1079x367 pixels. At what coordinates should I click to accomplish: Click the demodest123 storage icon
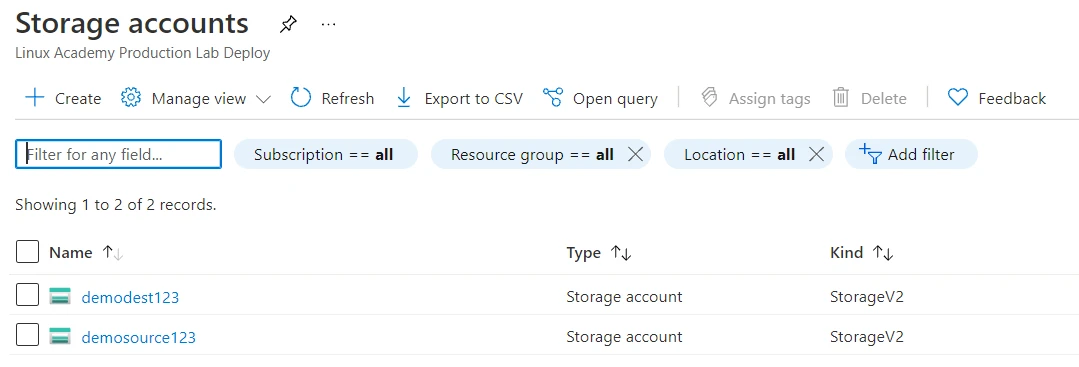(60, 297)
